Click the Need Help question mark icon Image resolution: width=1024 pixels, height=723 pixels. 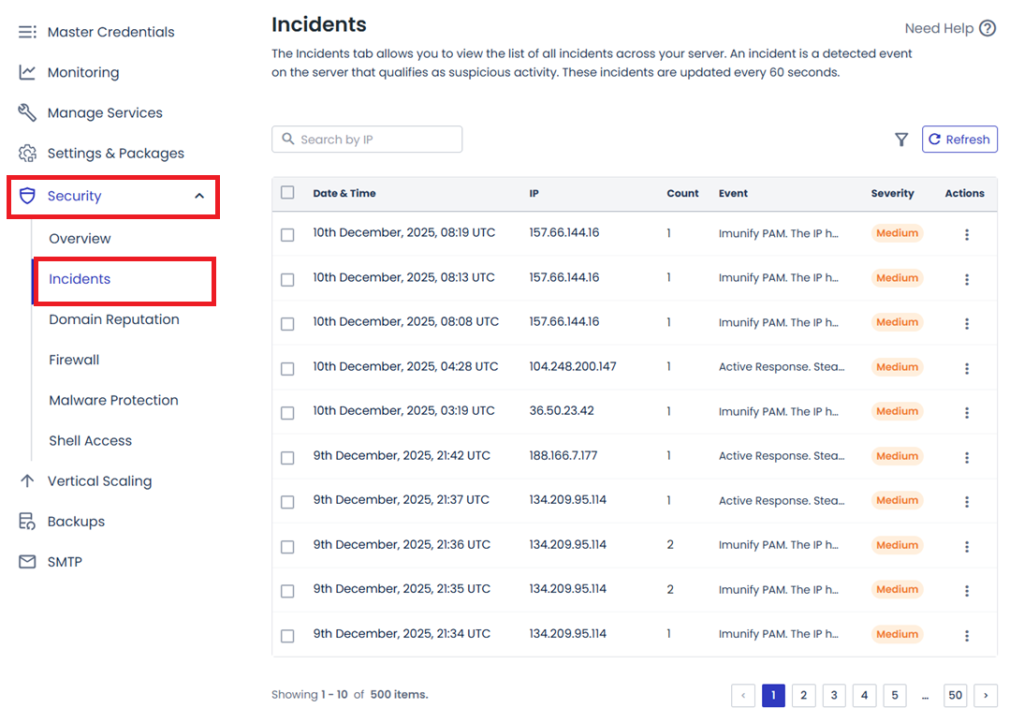[x=987, y=28]
